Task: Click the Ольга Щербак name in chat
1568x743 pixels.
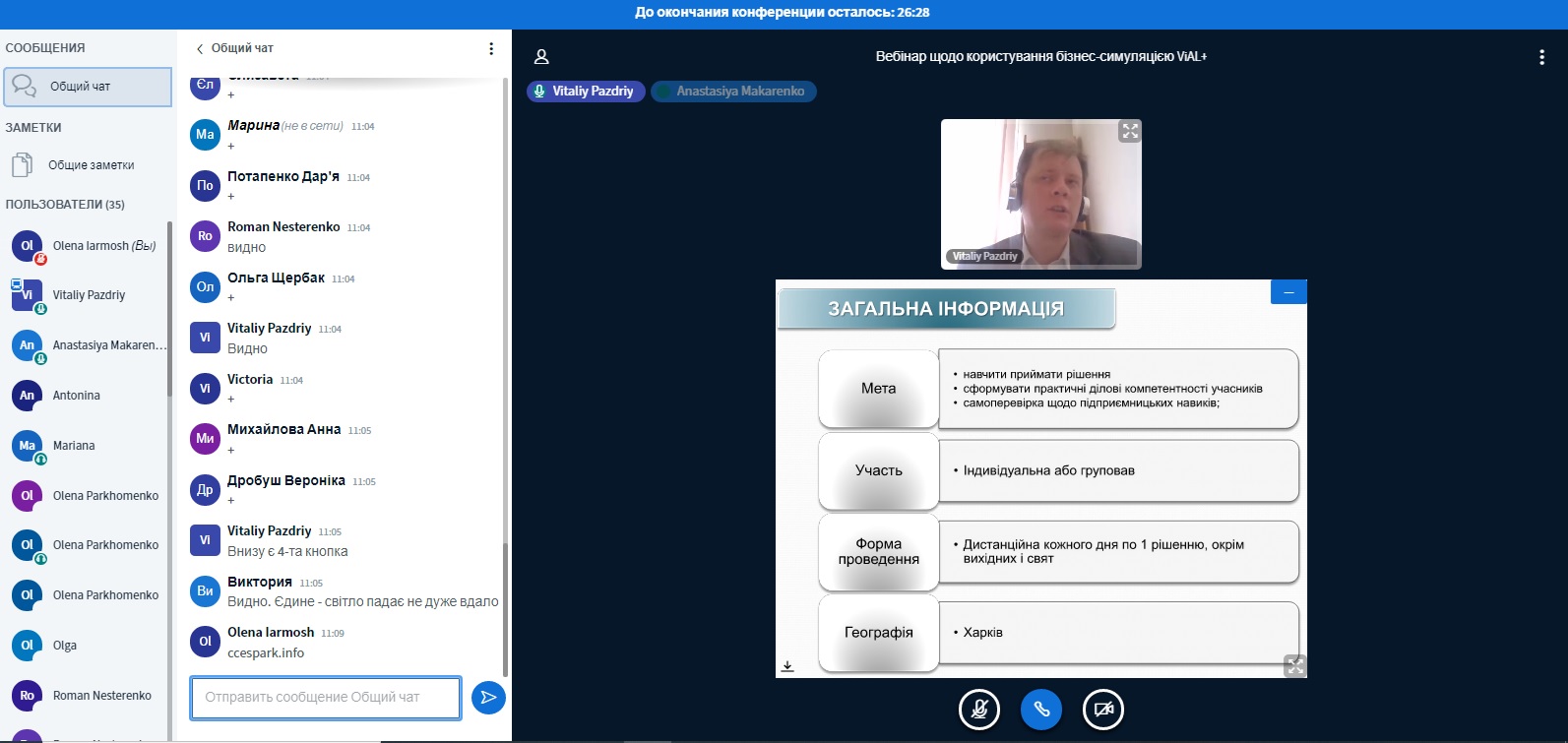Action: coord(277,279)
